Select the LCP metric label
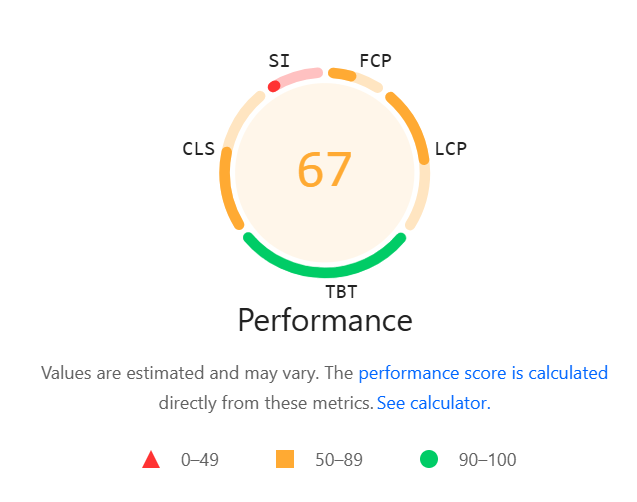 (451, 149)
